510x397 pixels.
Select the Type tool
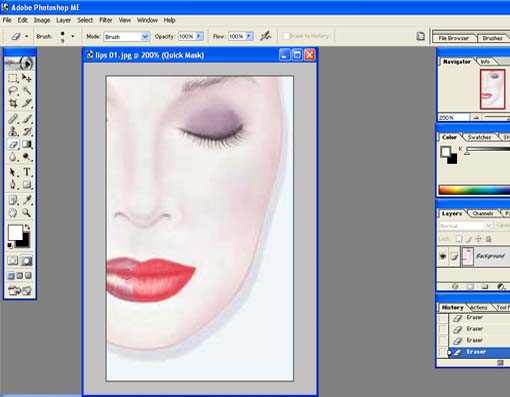click(x=27, y=172)
